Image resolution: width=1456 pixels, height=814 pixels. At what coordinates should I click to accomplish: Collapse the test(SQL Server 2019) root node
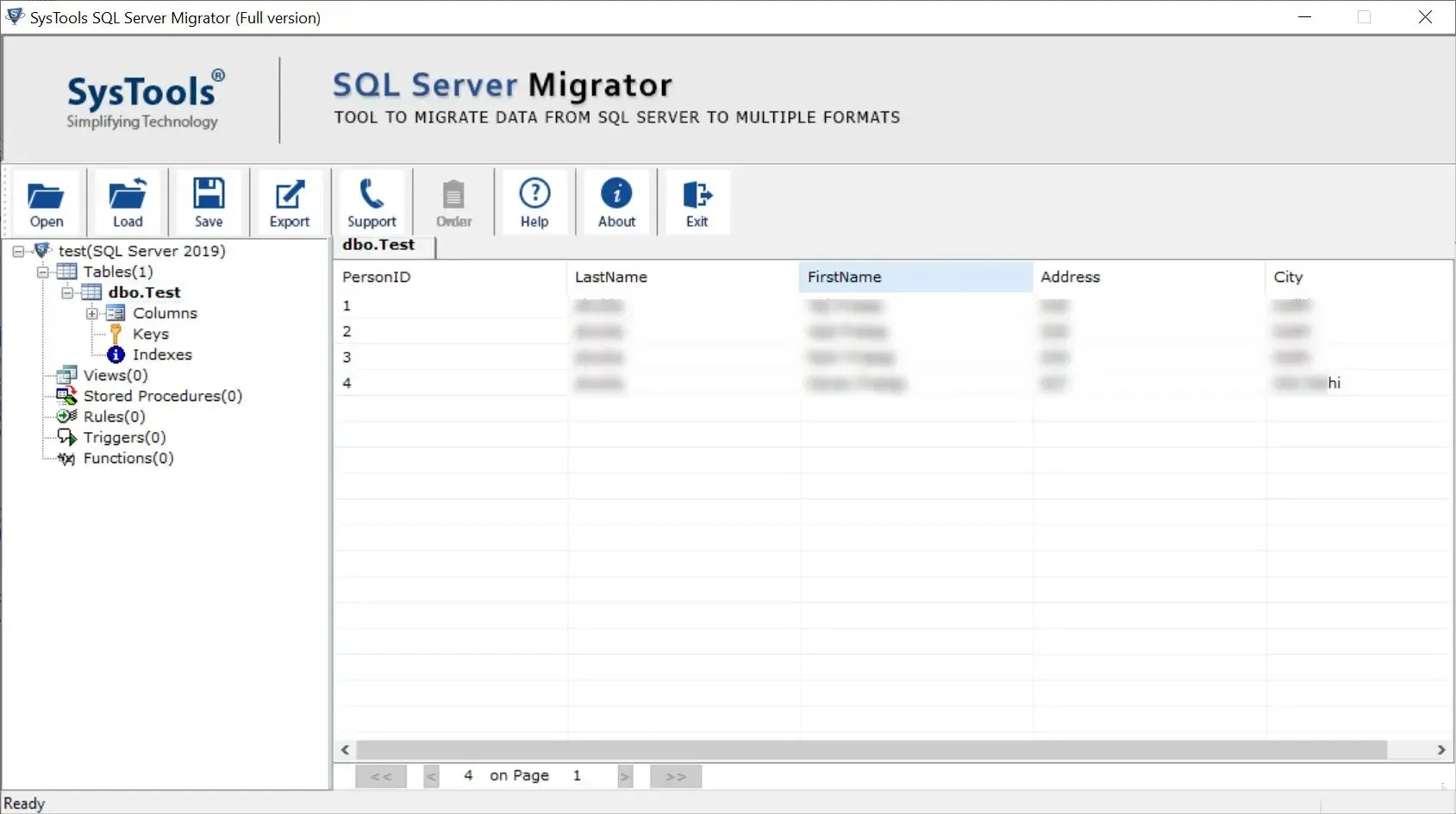click(x=17, y=252)
